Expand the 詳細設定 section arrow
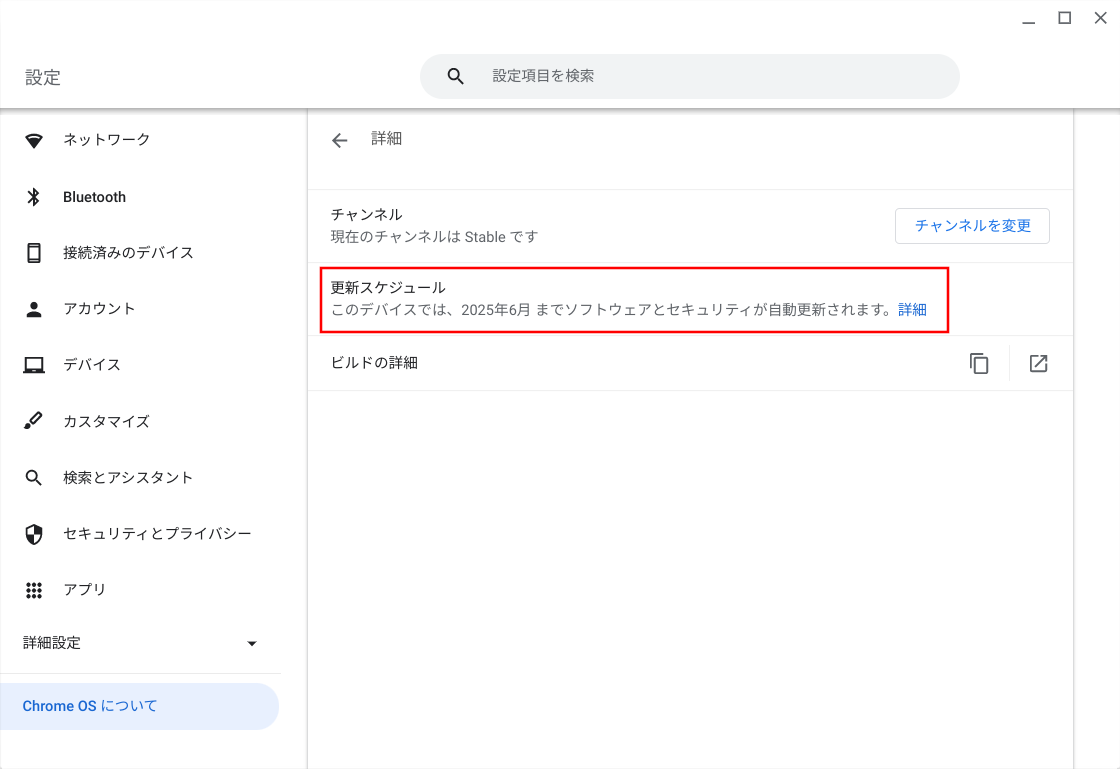This screenshot has height=769, width=1120. 252,644
